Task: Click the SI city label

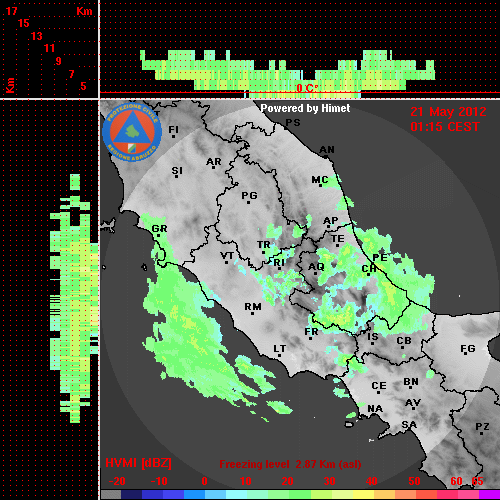Action: (177, 171)
